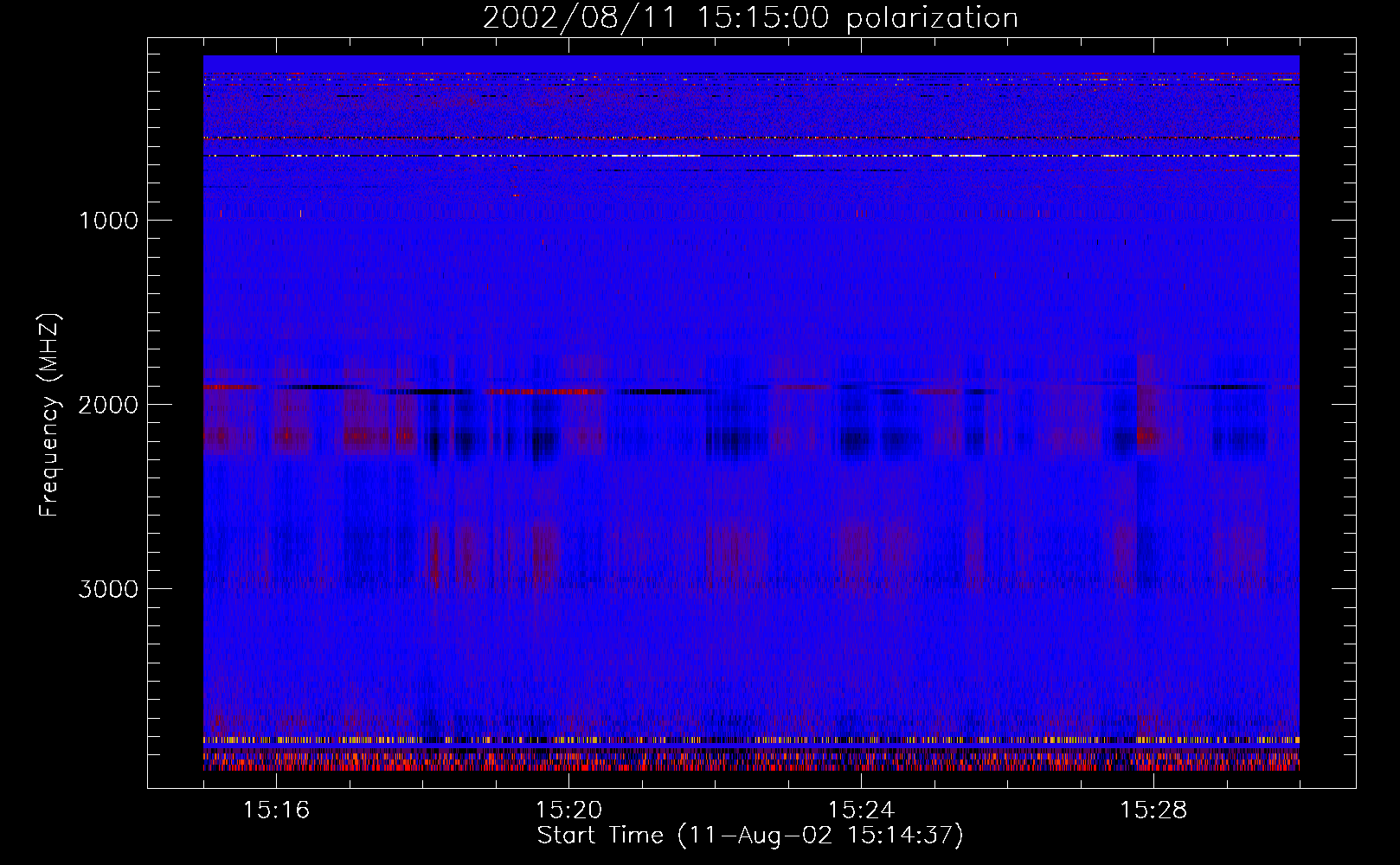Click the 3000 frequency tick label

point(108,589)
